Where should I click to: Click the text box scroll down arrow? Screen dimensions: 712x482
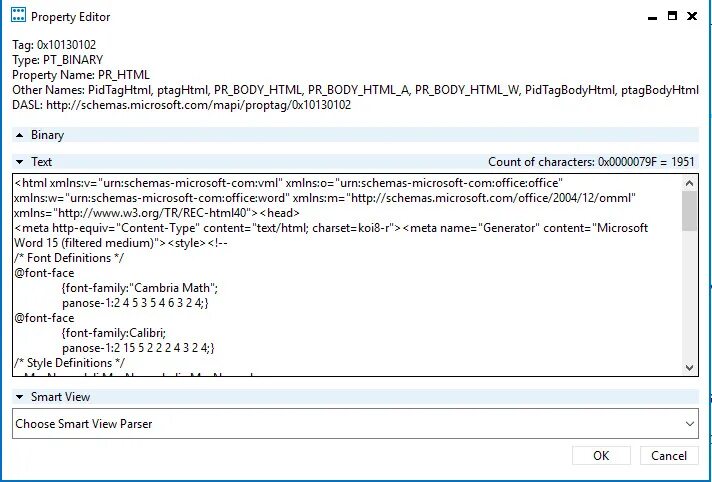(689, 368)
